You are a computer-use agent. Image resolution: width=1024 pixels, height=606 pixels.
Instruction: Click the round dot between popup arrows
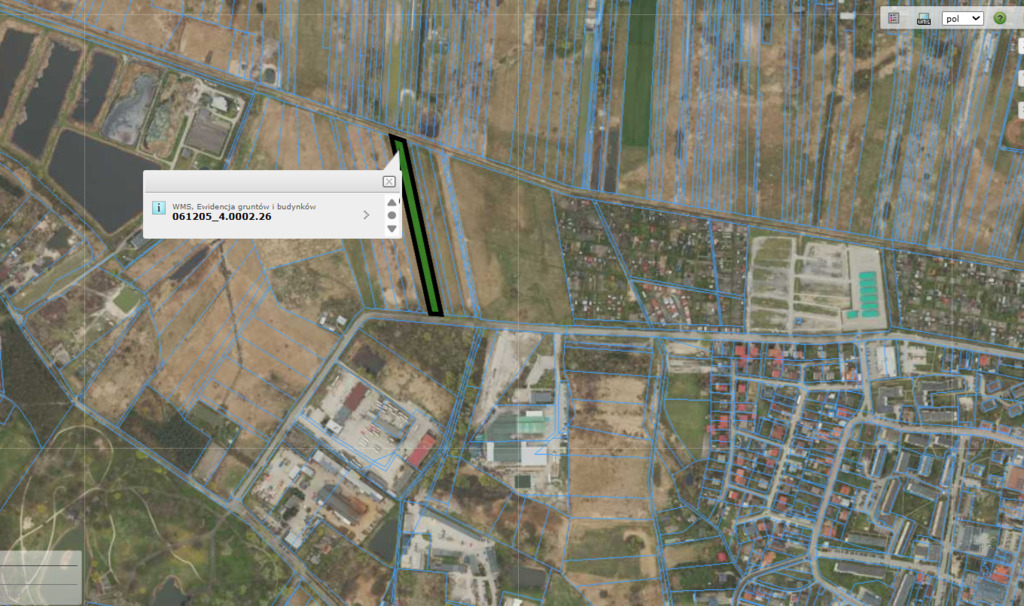click(391, 215)
